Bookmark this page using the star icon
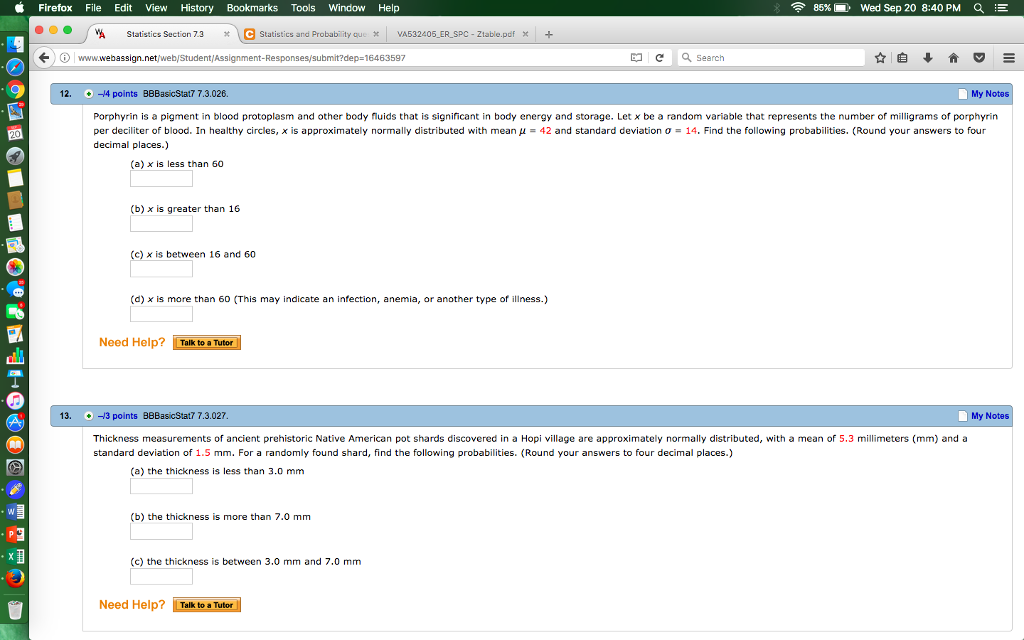Screen dimensions: 1024x640 click(x=882, y=57)
